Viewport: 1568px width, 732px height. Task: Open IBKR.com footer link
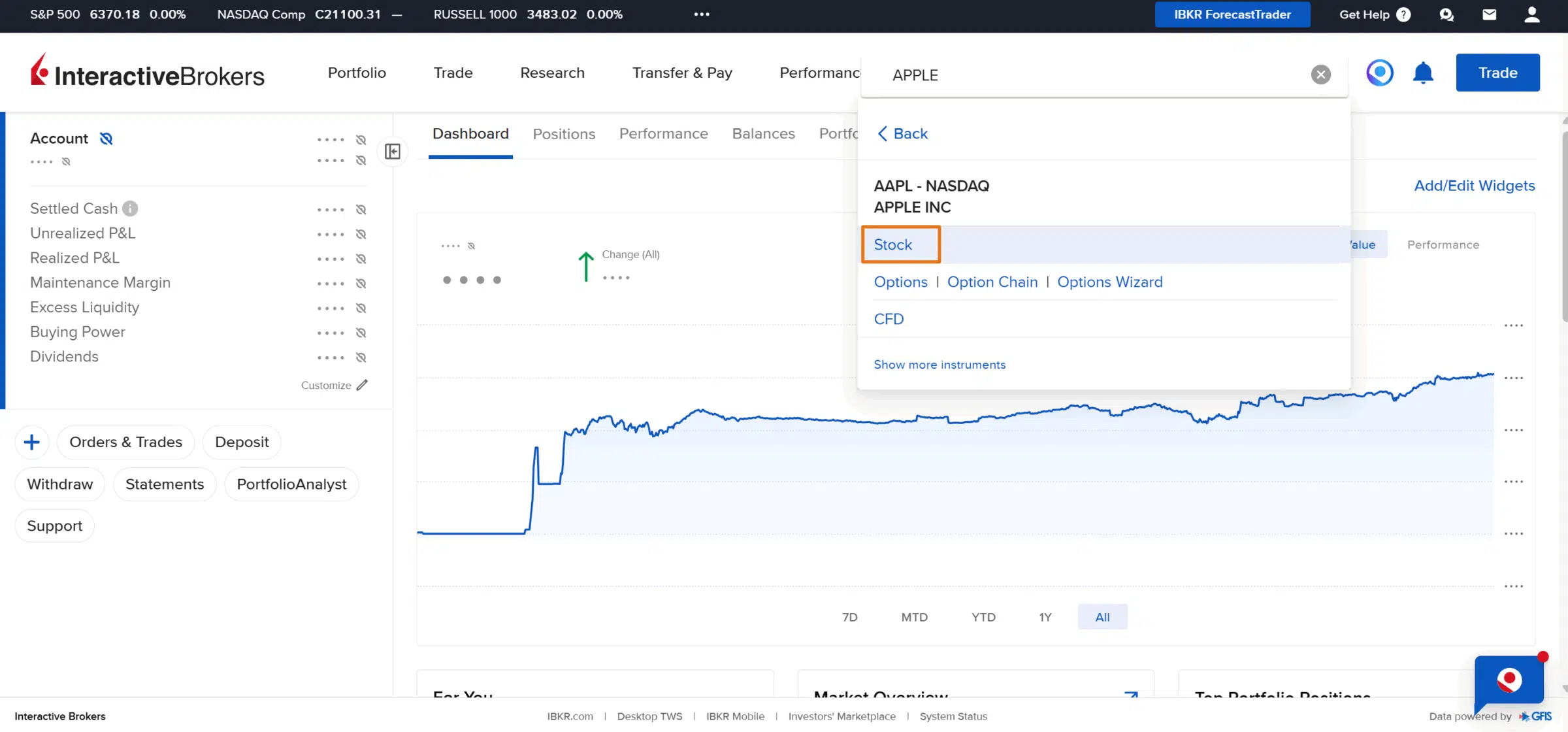tap(570, 716)
